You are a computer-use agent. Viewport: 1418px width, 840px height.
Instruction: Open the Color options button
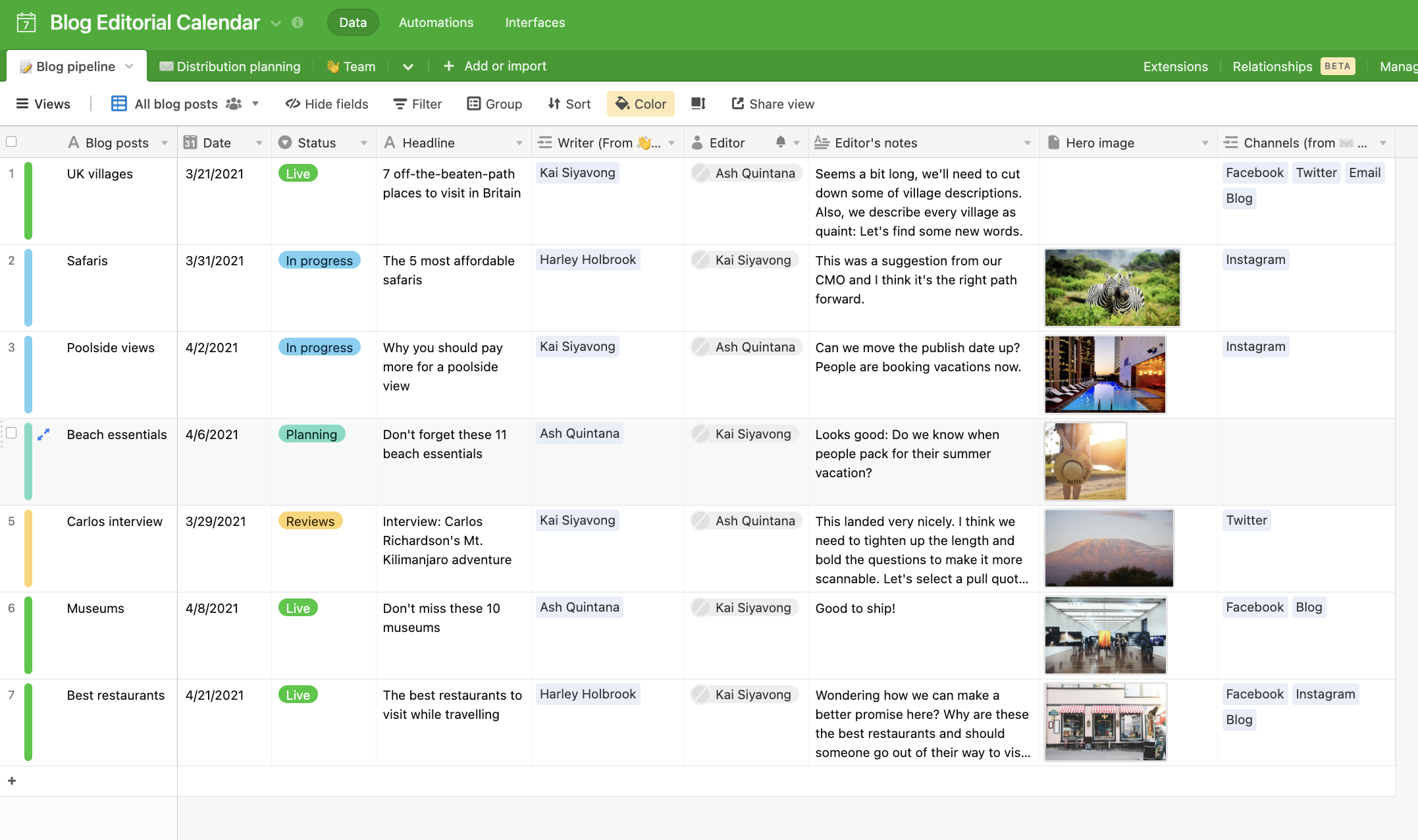[x=641, y=103]
